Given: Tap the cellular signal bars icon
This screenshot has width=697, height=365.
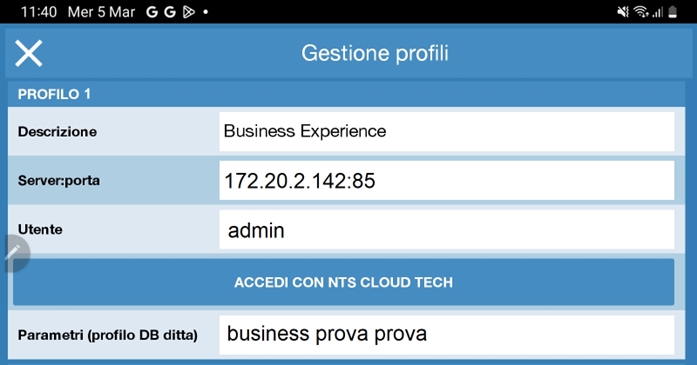Looking at the screenshot, I should tap(658, 12).
